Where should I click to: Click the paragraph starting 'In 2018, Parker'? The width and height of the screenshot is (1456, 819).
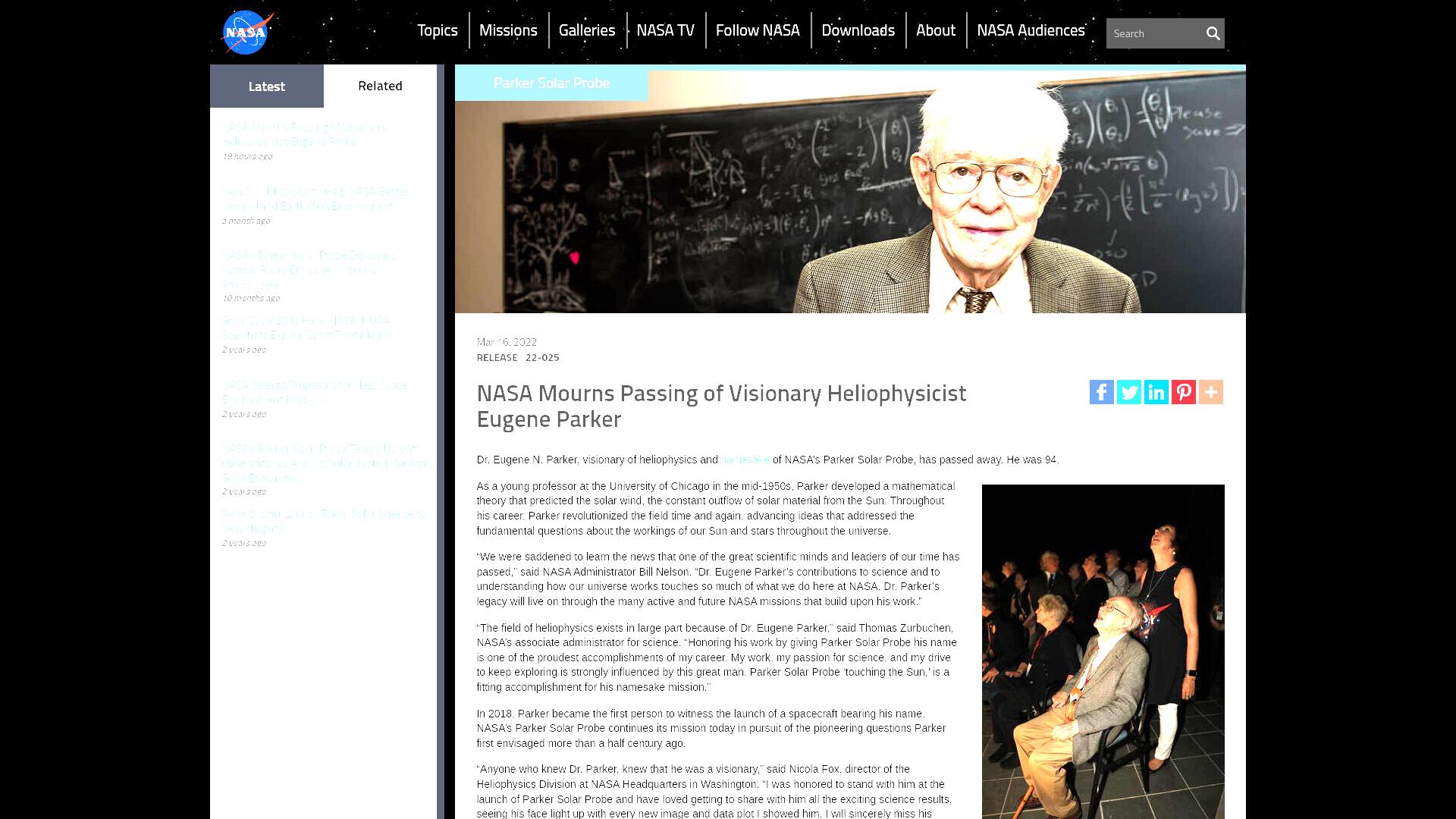711,728
